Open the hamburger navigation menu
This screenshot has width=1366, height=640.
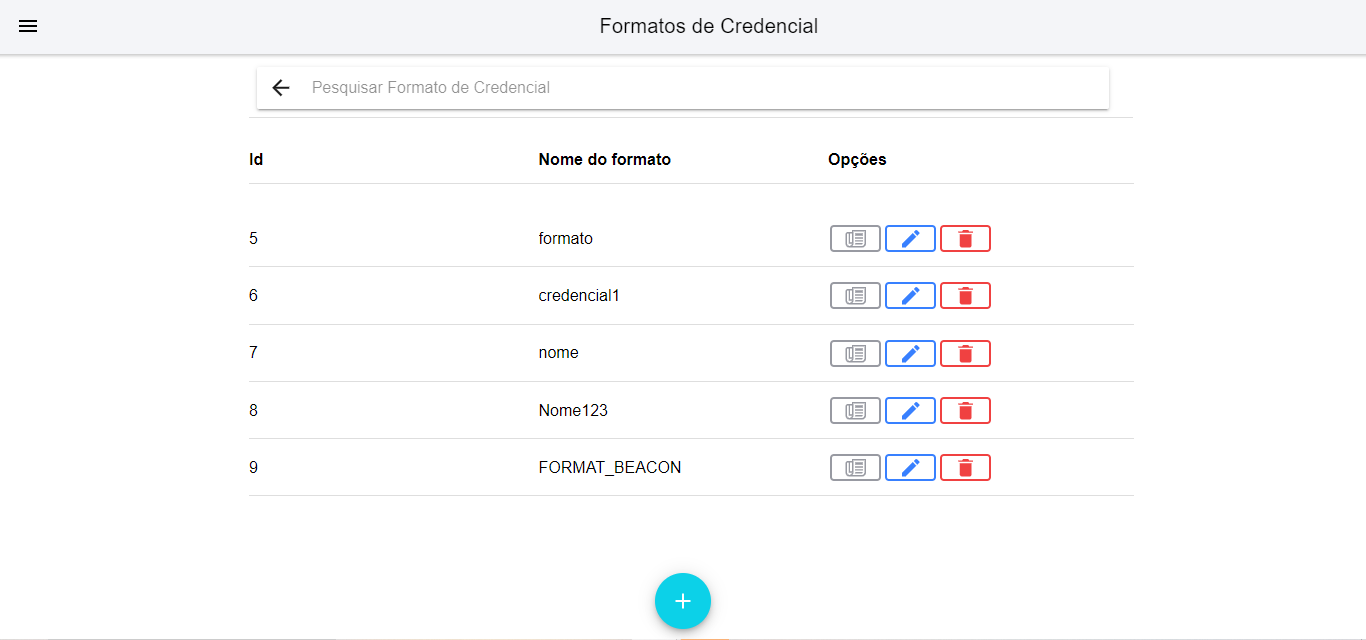pyautogui.click(x=28, y=27)
